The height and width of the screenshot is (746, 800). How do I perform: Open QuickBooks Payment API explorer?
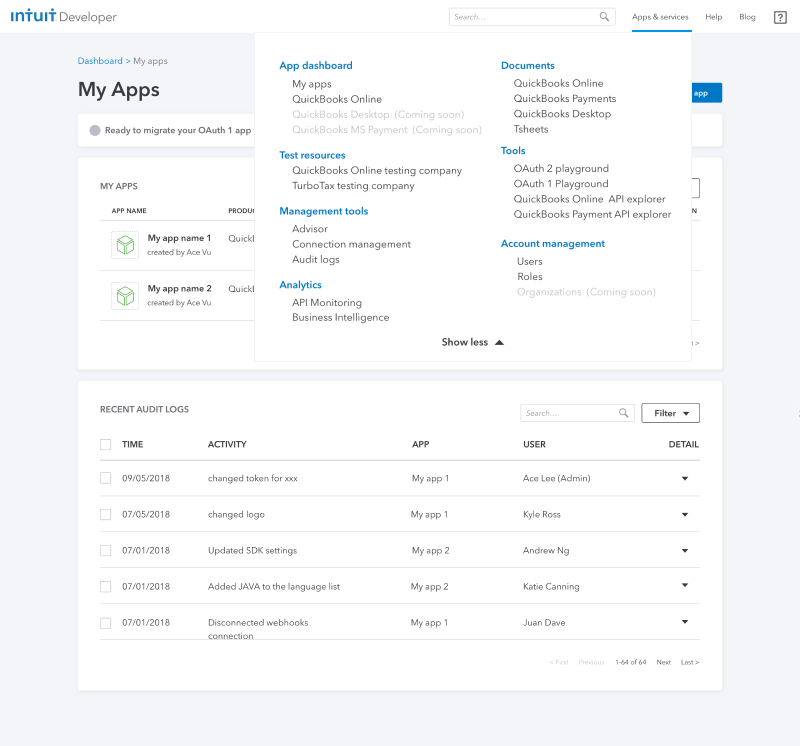coord(592,214)
